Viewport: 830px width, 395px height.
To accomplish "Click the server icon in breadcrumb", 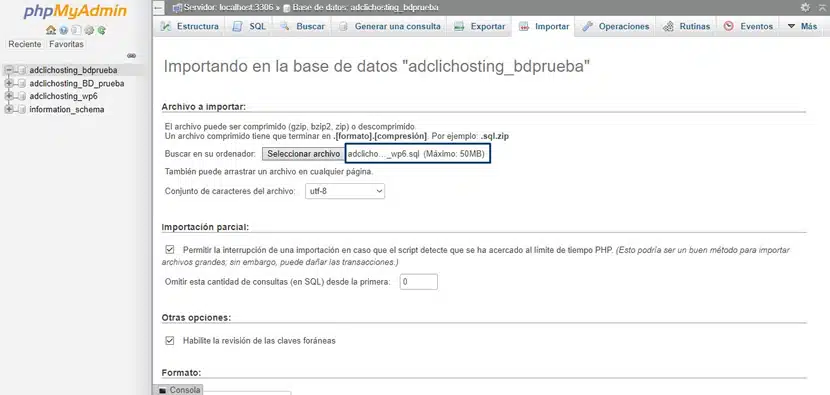I will pyautogui.click(x=177, y=8).
